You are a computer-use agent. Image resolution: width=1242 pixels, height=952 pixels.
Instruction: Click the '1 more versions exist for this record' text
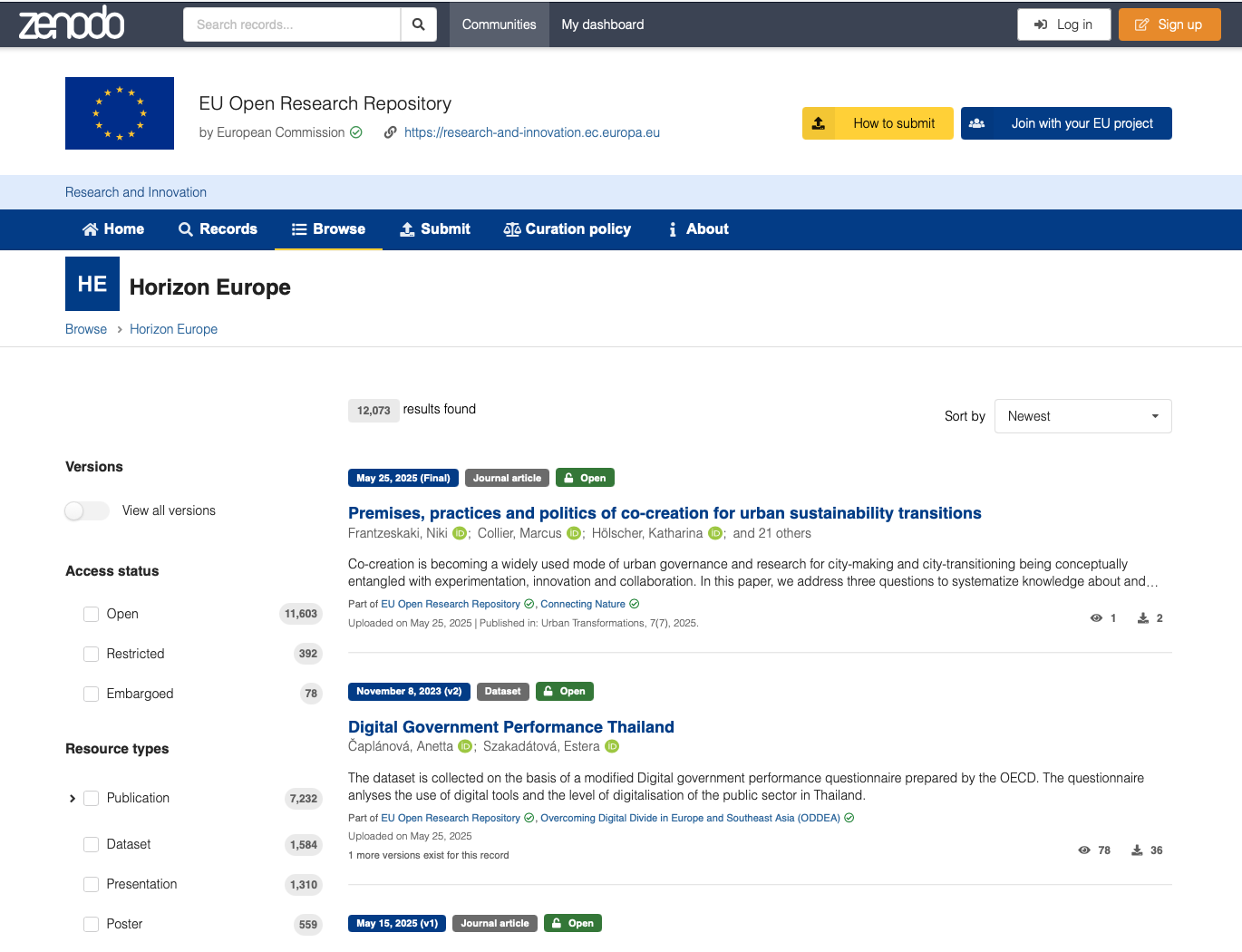click(x=429, y=855)
